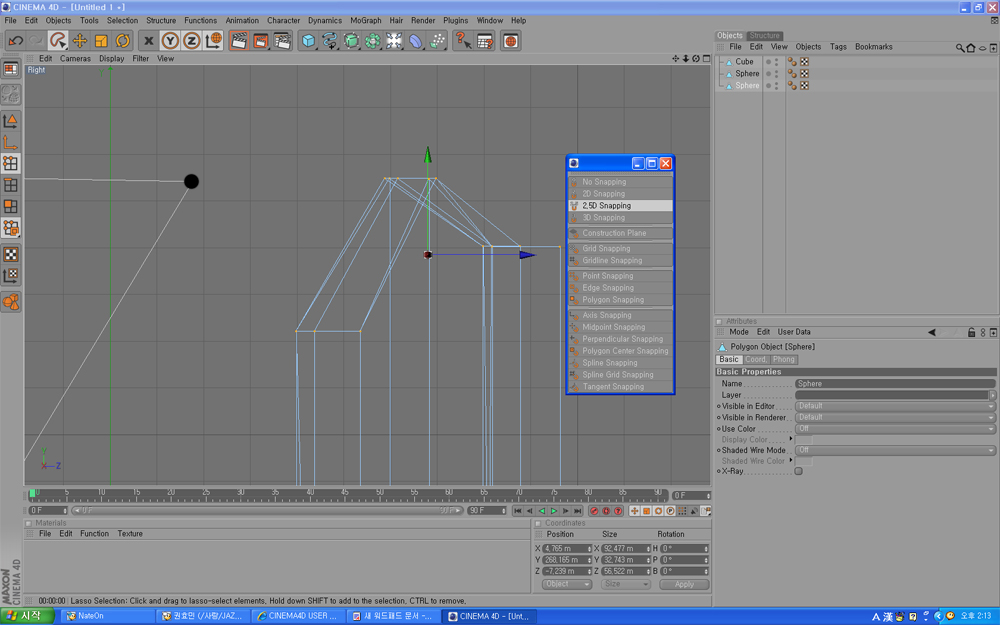1000x625 pixels.
Task: Open the Array modeling objects icon
Action: tap(372, 41)
